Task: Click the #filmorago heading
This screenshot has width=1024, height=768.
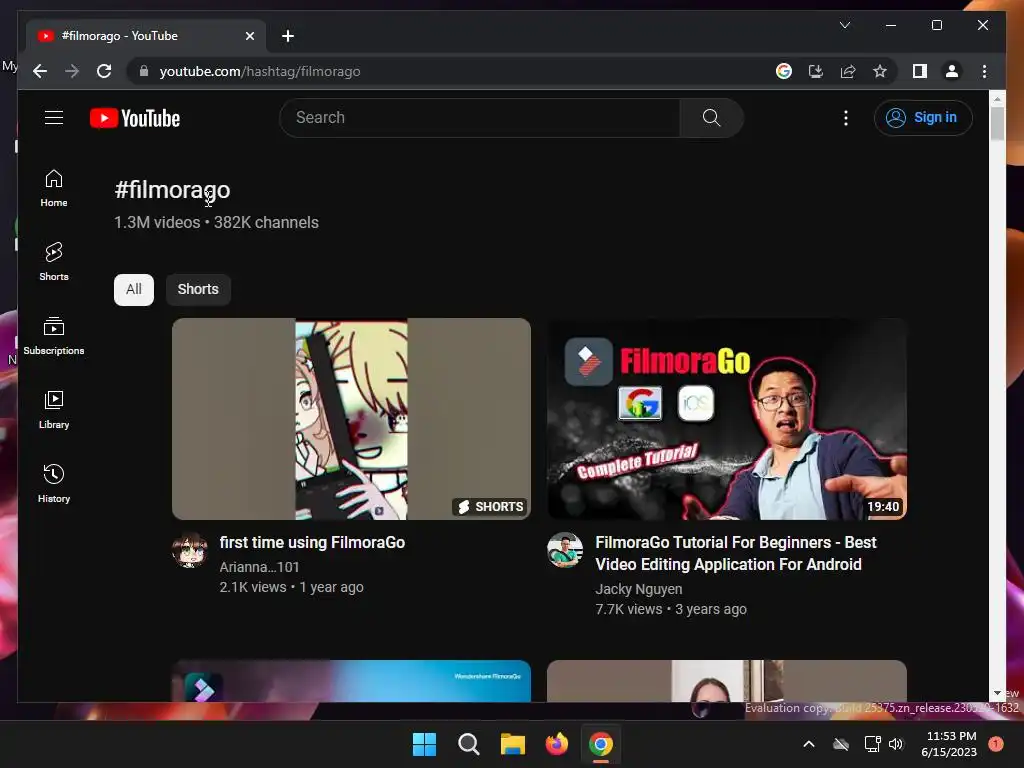Action: click(172, 190)
